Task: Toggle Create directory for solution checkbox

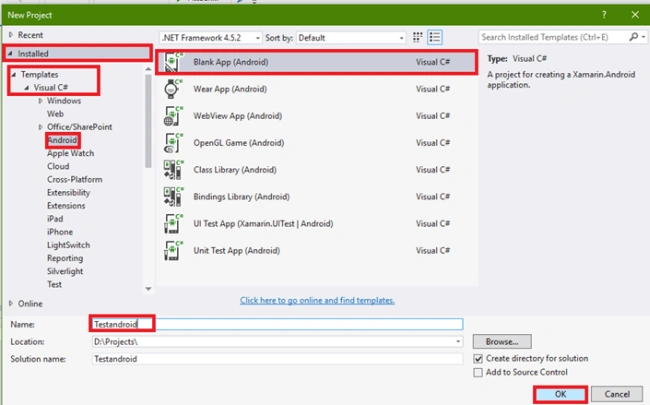Action: 478,359
